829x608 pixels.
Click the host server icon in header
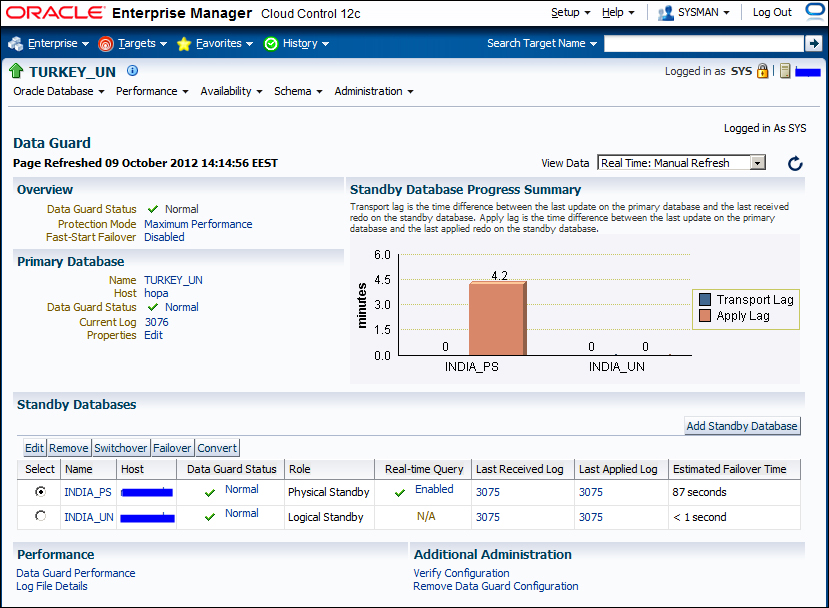coord(785,71)
